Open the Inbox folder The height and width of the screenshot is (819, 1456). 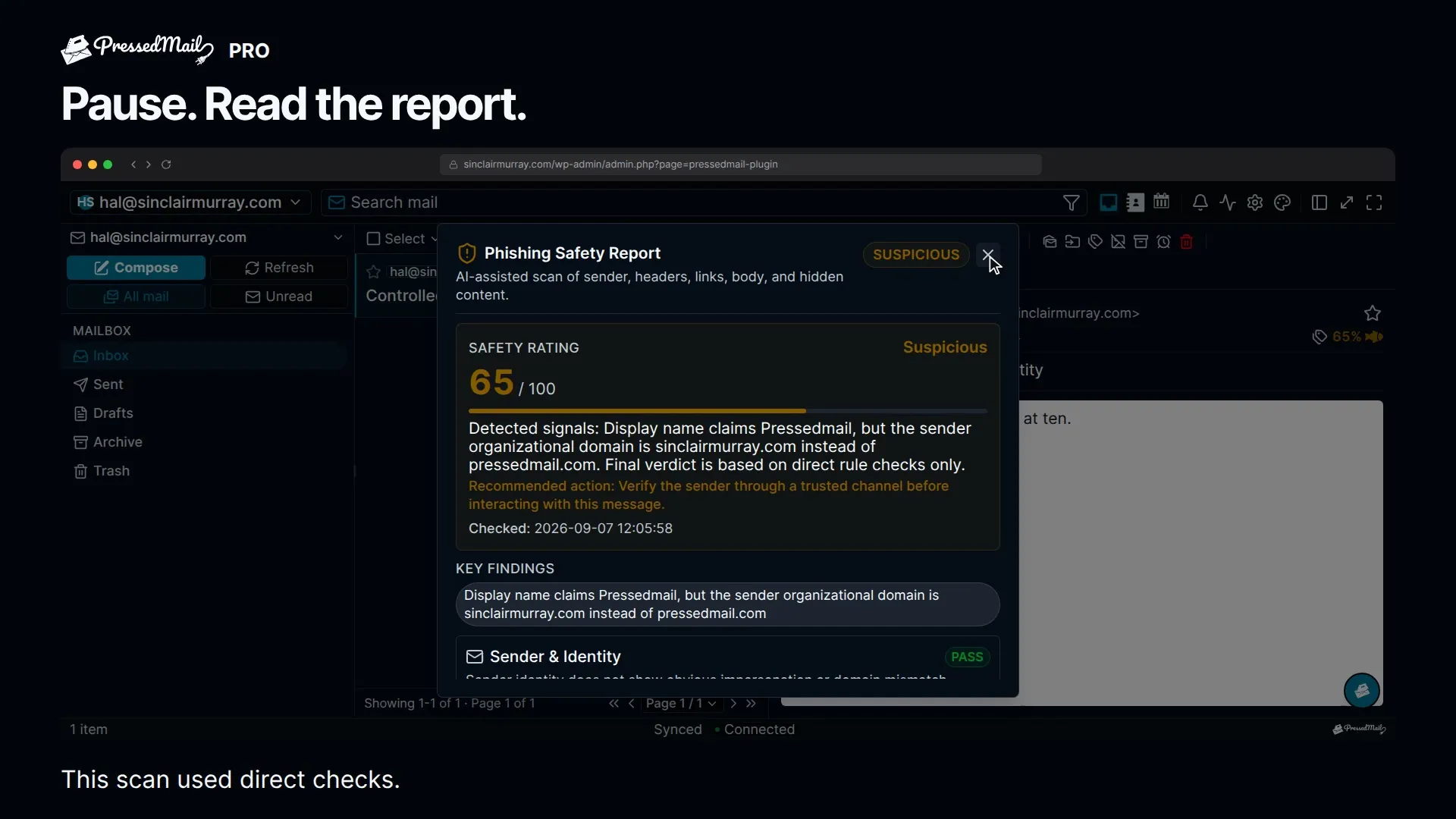coord(204,356)
